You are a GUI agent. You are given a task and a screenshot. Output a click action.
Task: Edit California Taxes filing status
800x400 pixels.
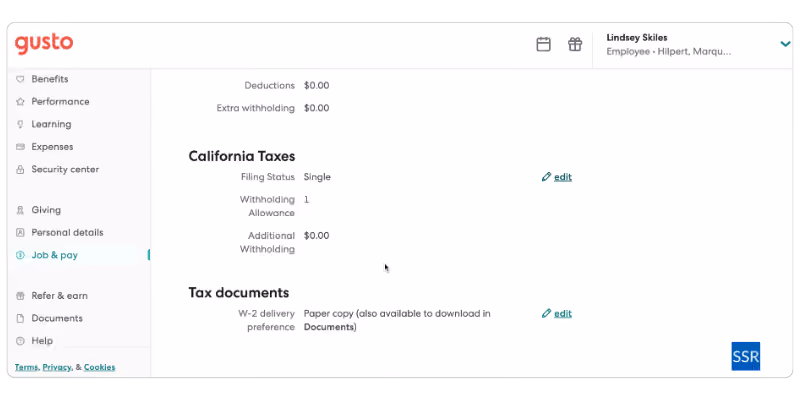[x=563, y=177]
